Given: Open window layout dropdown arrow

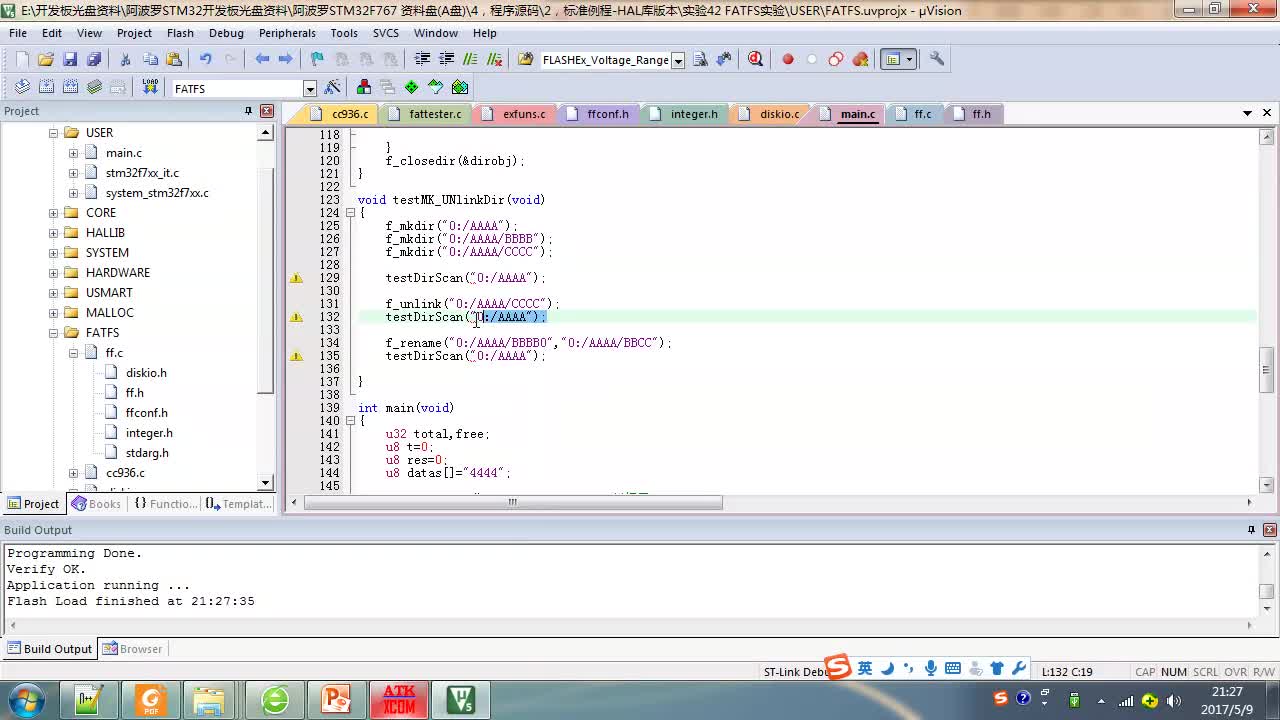Looking at the screenshot, I should pos(909,59).
